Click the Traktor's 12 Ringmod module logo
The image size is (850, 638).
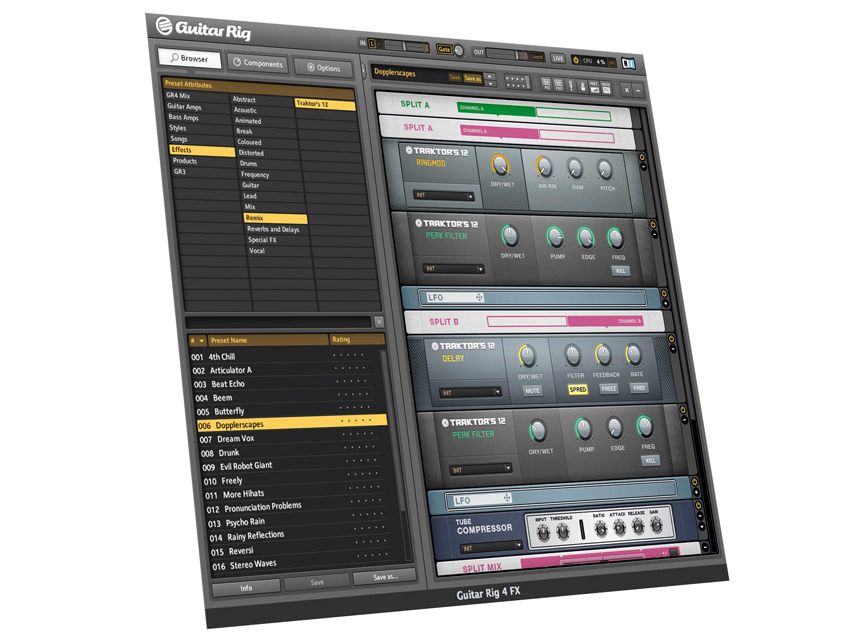pos(409,150)
